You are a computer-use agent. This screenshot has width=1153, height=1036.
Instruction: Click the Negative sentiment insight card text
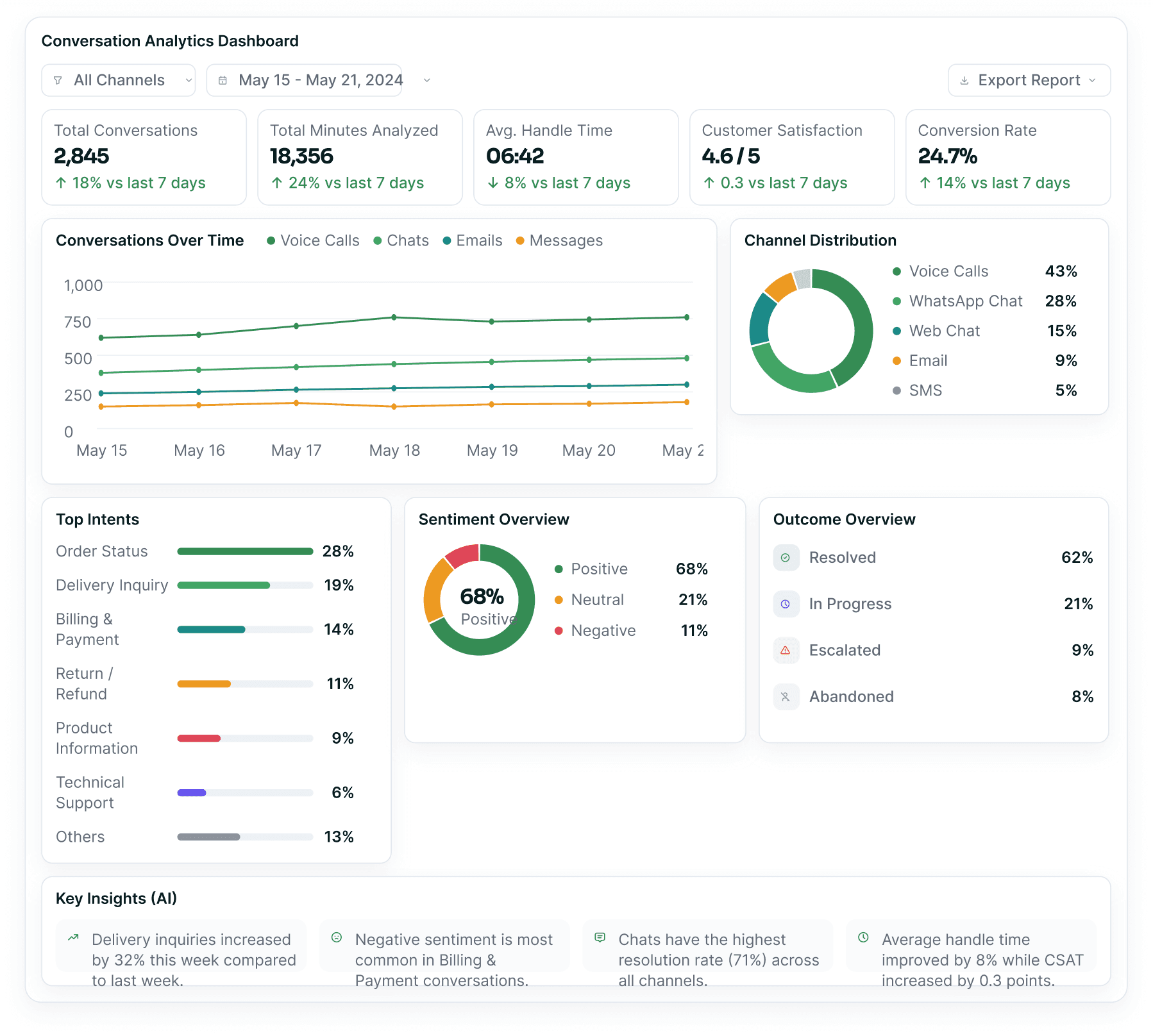(454, 960)
